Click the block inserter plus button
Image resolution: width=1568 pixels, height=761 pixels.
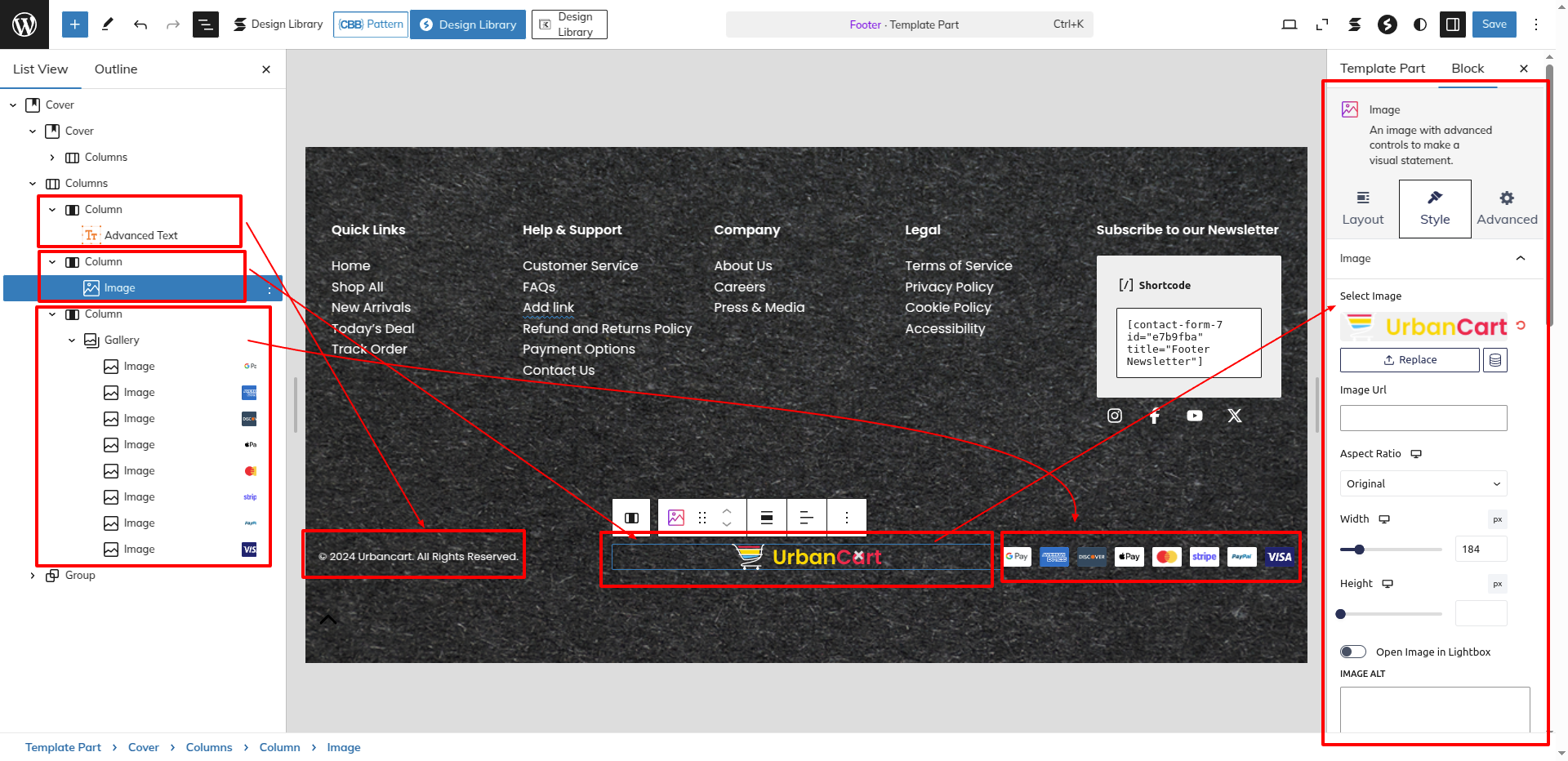[x=74, y=24]
